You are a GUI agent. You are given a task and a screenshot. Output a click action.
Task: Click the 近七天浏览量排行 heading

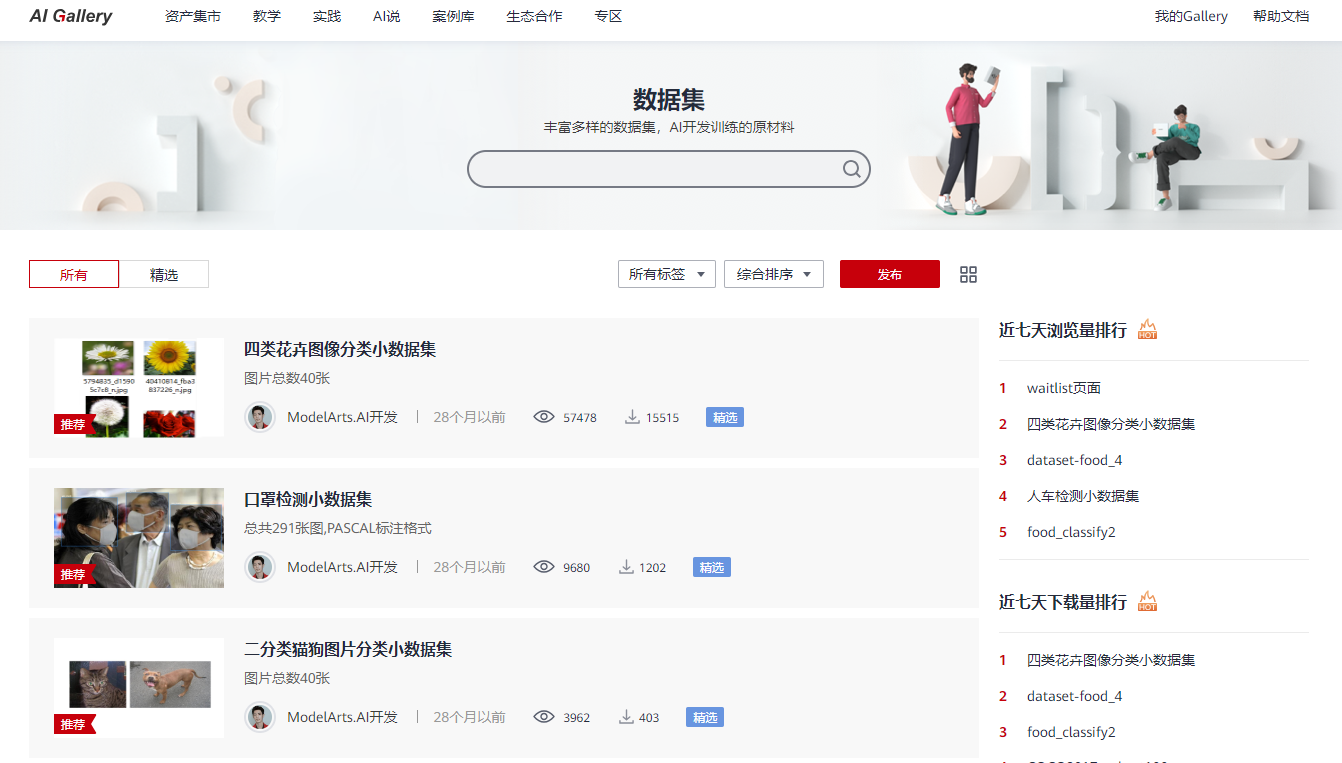coord(1063,330)
